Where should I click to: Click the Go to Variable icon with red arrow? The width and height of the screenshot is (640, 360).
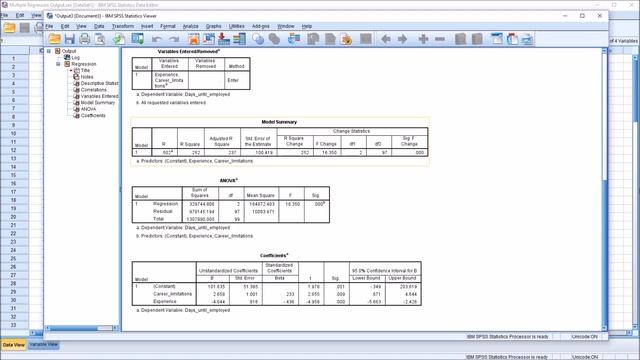(224, 39)
